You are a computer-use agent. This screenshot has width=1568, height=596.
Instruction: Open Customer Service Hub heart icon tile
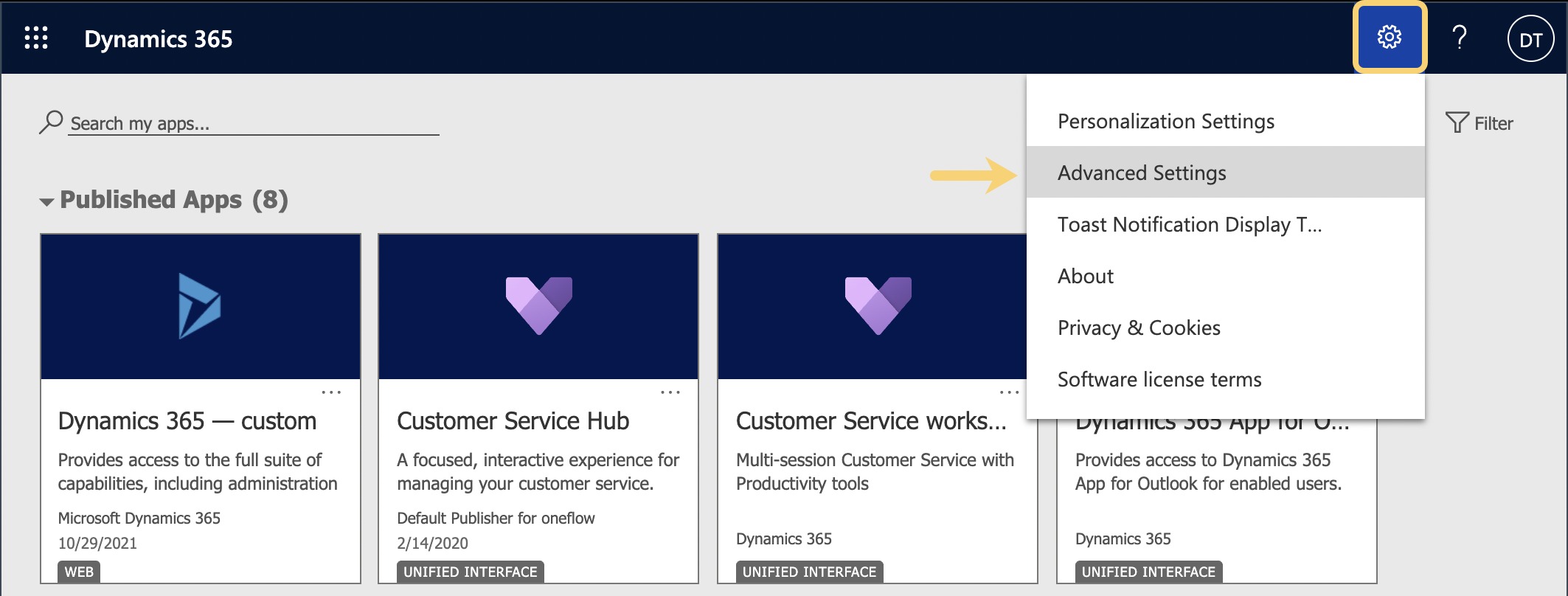point(538,306)
